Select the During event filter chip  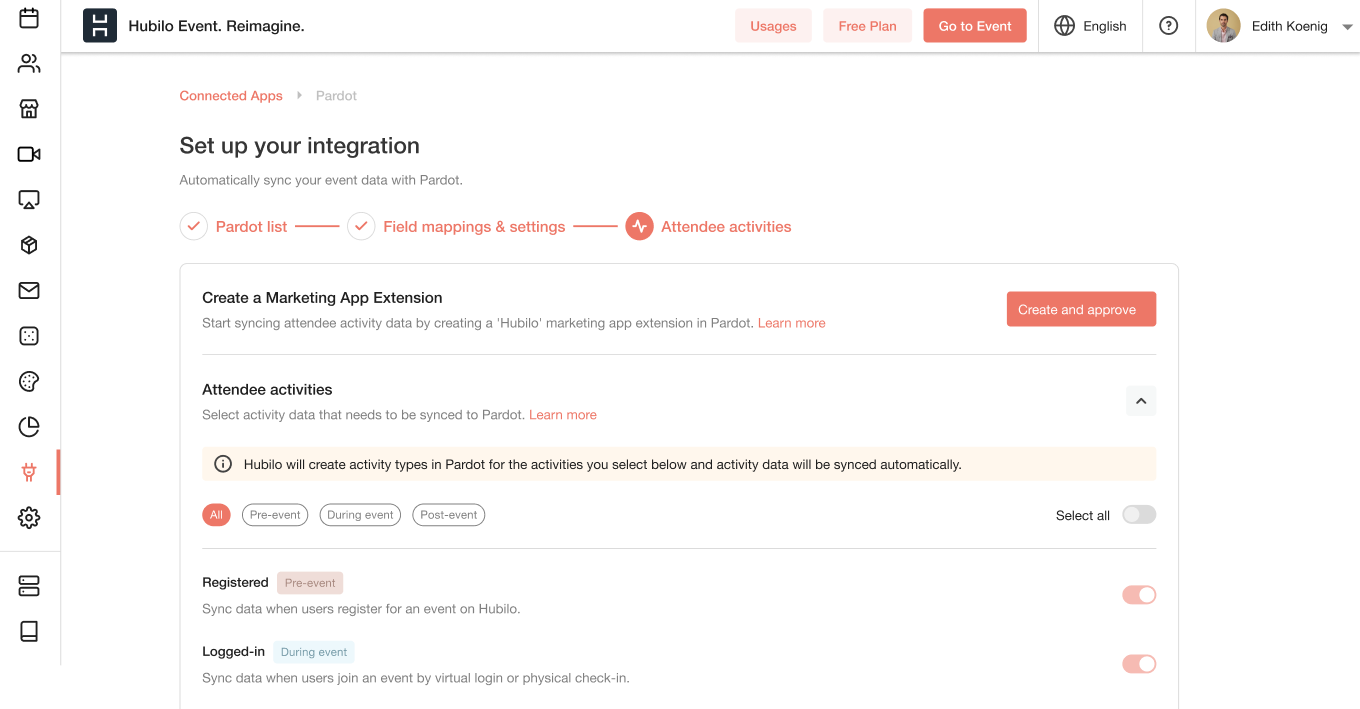coord(360,515)
